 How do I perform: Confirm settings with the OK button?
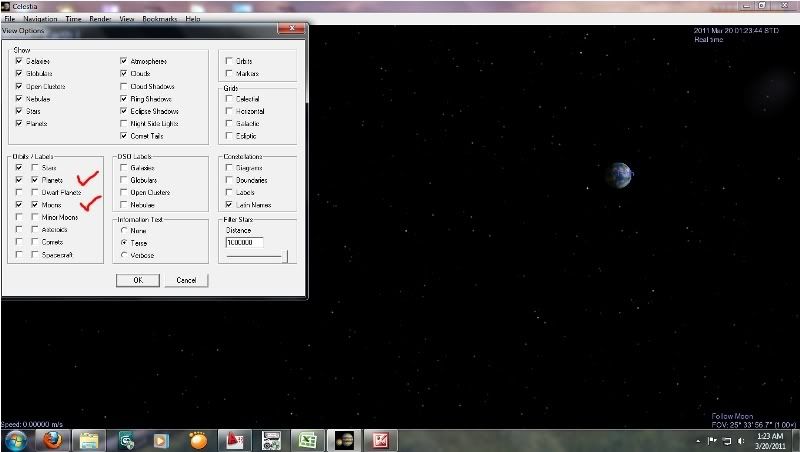tap(138, 280)
